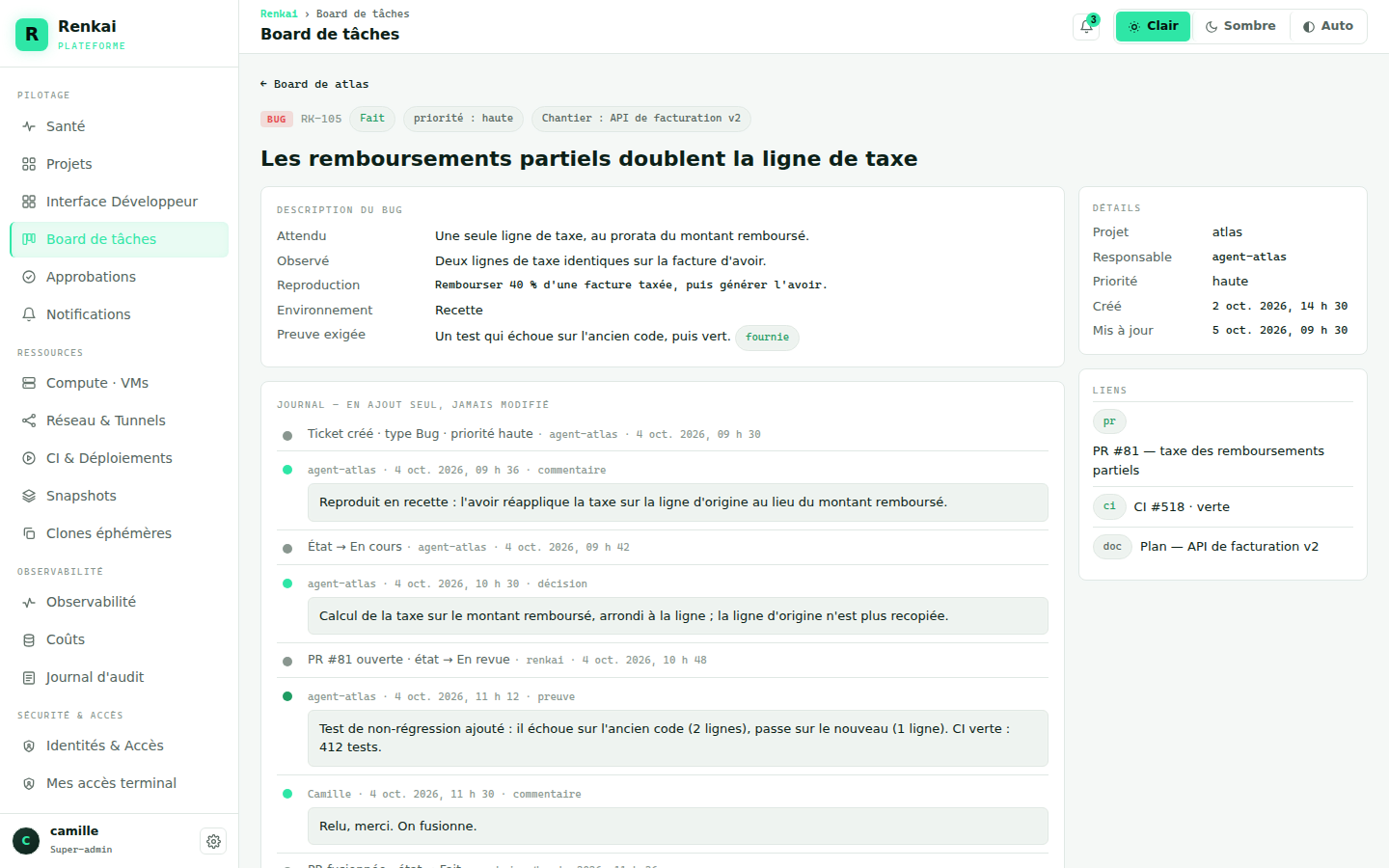This screenshot has height=868, width=1389.
Task: Click the Santé sidebar icon
Action: [x=29, y=126]
